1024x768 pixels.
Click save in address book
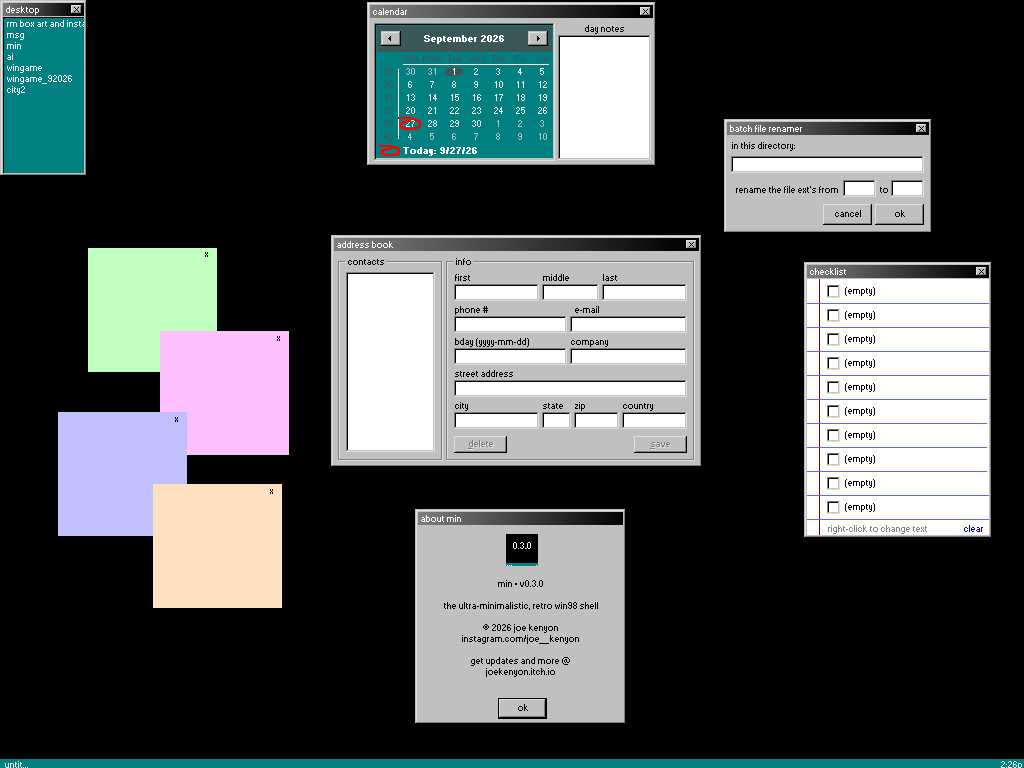660,444
